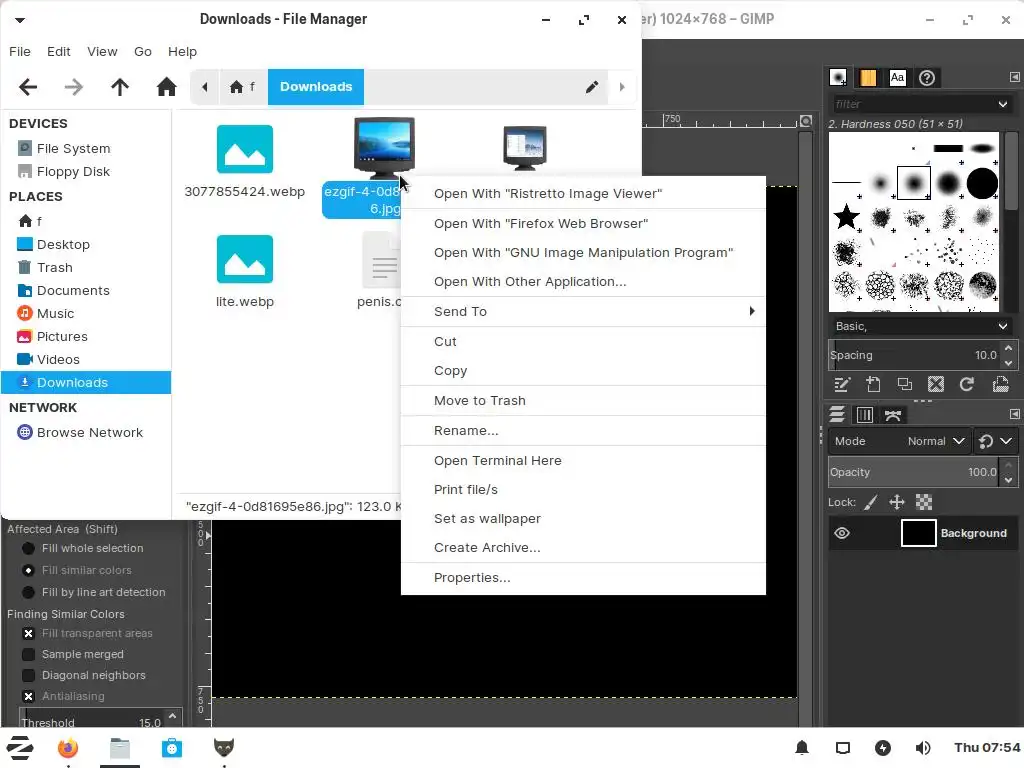1024x768 pixels.
Task: Open Properties from context menu
Action: [583, 578]
